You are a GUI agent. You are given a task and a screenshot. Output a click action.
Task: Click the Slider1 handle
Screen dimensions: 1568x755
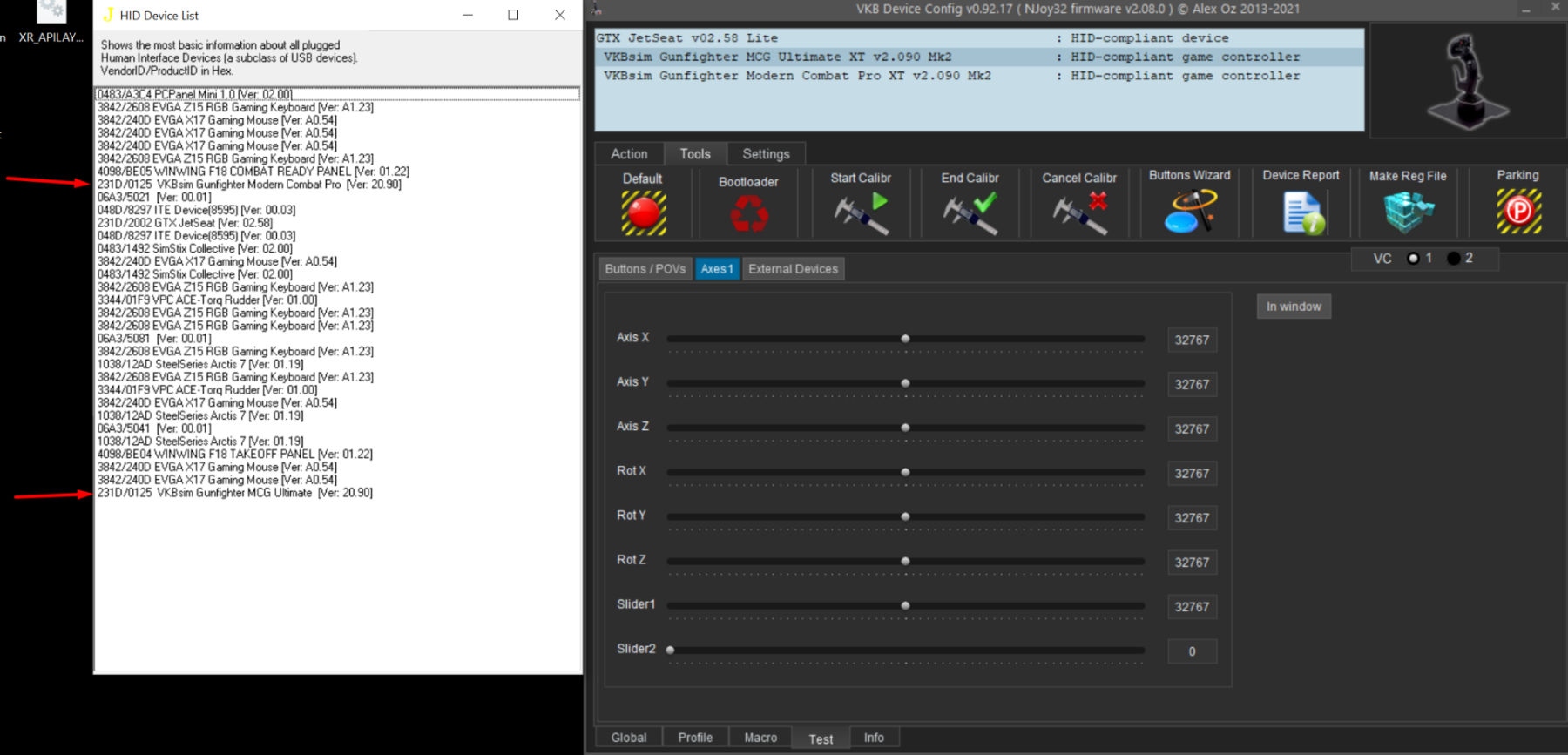tap(905, 605)
